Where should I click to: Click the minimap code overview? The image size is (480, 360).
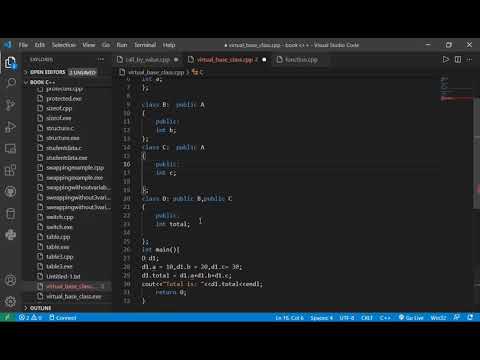pos(456,89)
